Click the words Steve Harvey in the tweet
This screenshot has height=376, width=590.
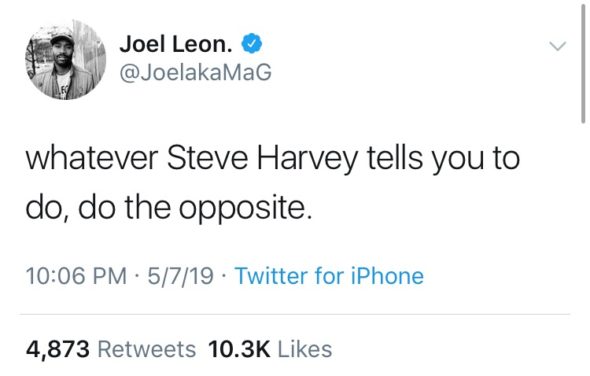tap(262, 158)
